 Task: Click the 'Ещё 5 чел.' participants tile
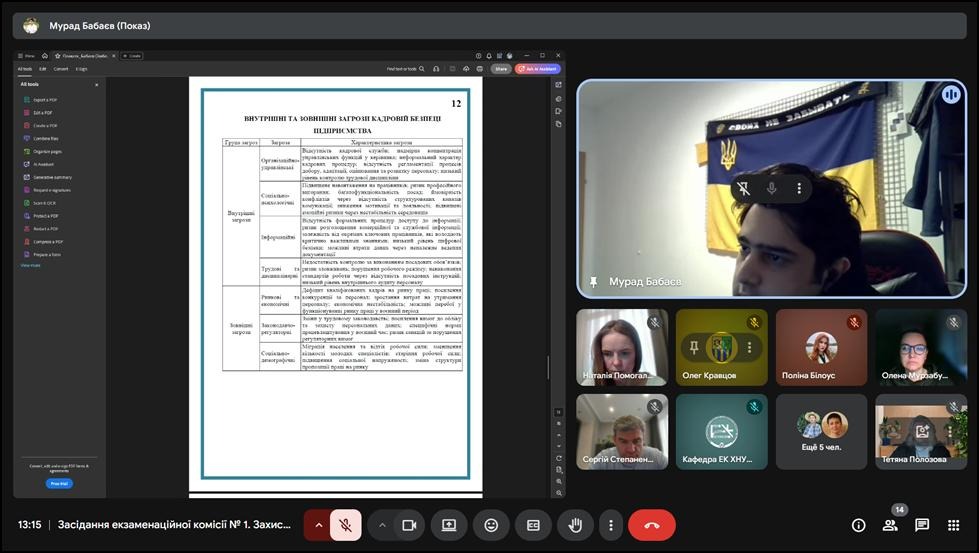[x=821, y=432]
